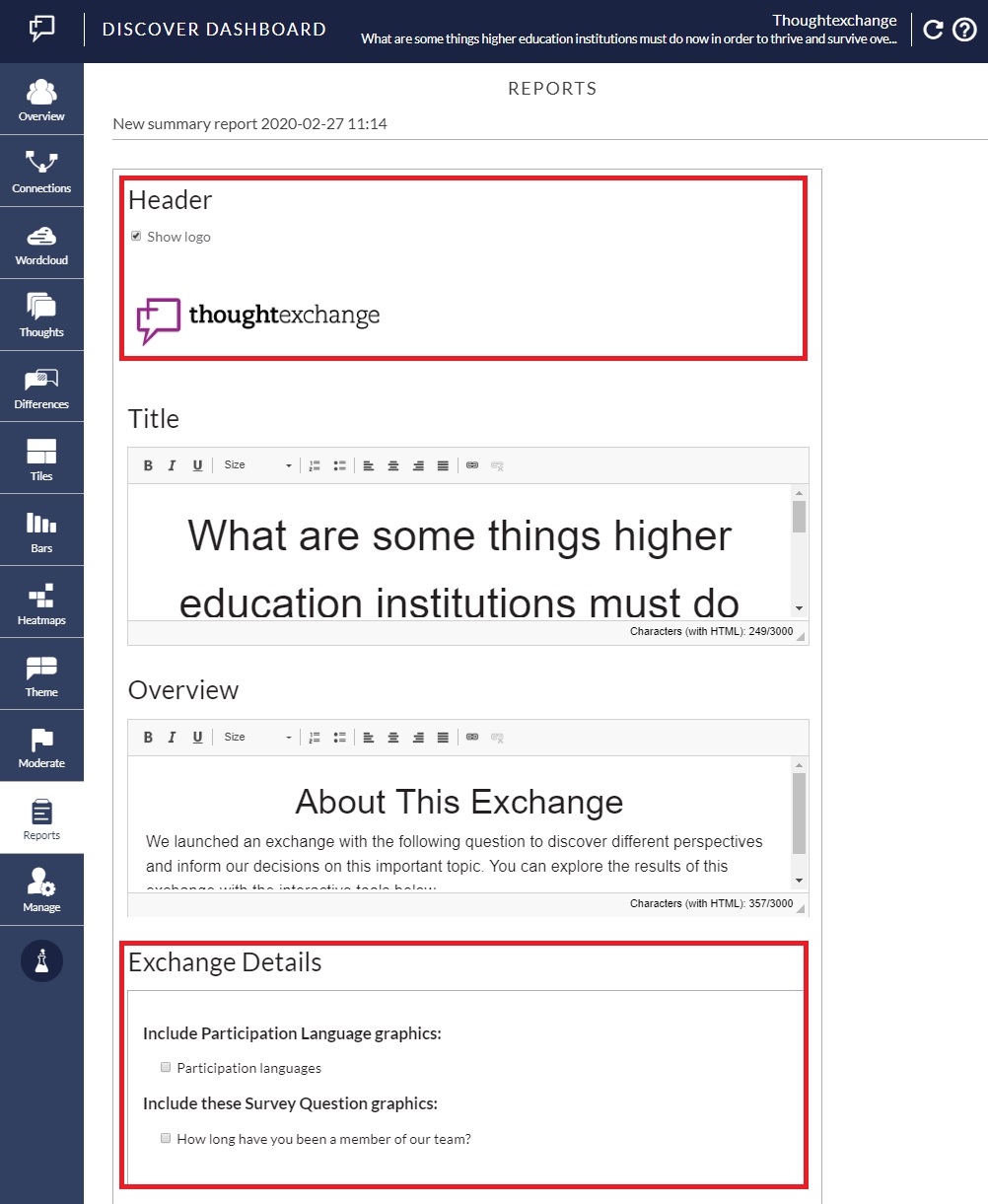Switch to the Thoughts view
Image resolution: width=988 pixels, height=1204 pixels.
(x=41, y=316)
